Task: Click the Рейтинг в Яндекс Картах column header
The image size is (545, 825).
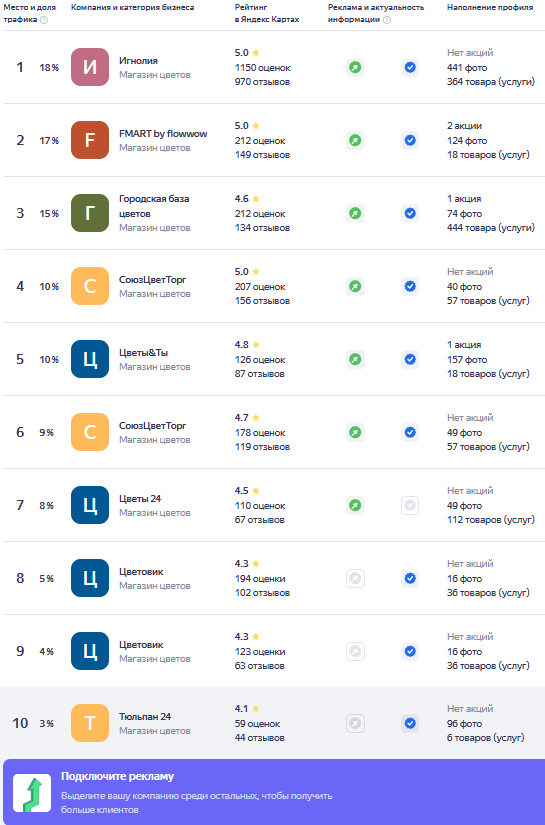Action: [x=267, y=13]
